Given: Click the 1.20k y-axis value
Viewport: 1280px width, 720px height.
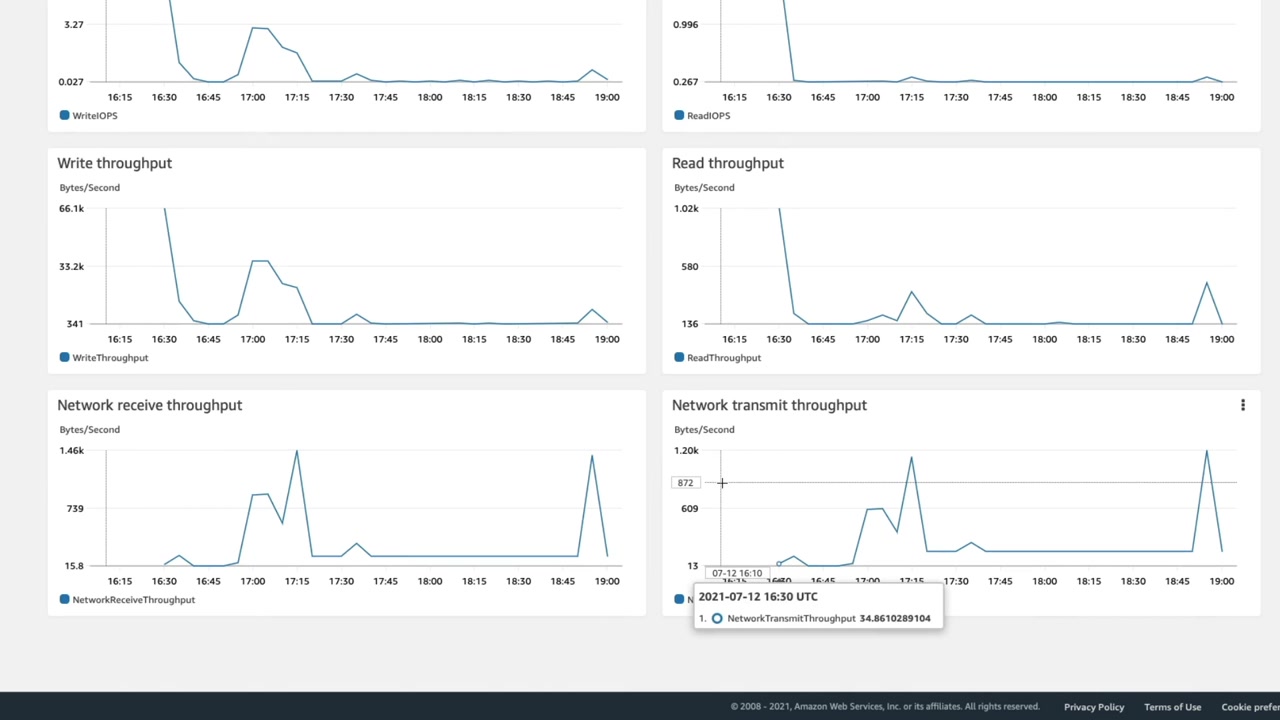Looking at the screenshot, I should click(x=686, y=451).
